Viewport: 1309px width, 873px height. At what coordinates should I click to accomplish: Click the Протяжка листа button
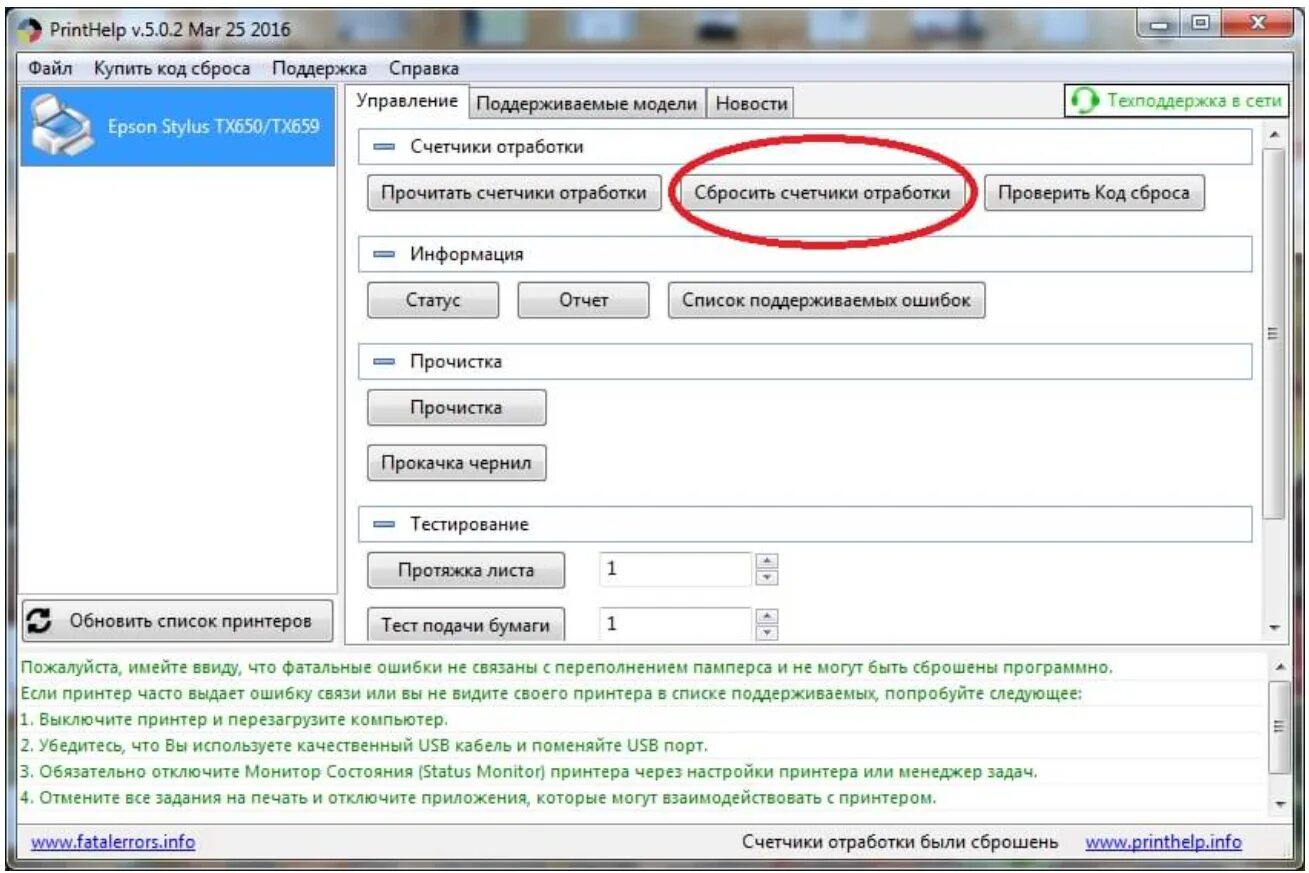466,571
